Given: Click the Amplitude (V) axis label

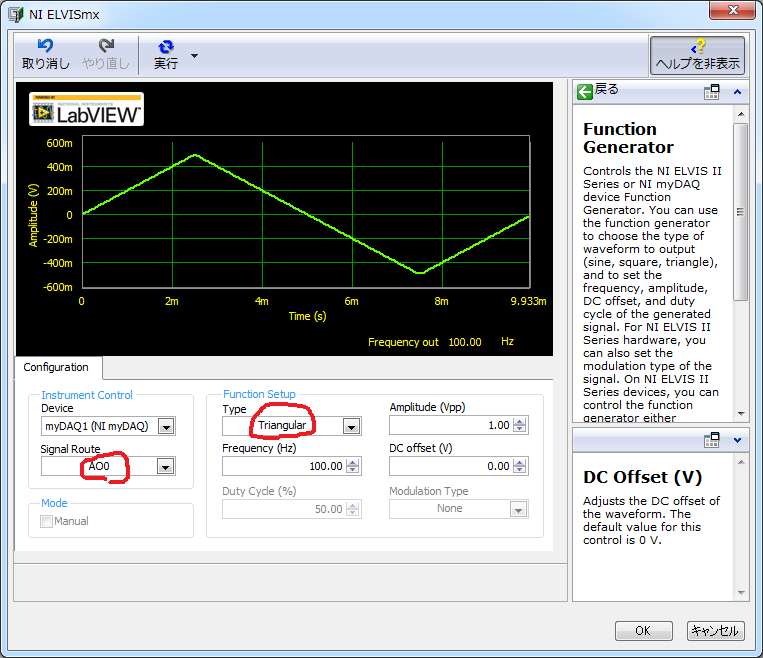Looking at the screenshot, I should tap(33, 215).
